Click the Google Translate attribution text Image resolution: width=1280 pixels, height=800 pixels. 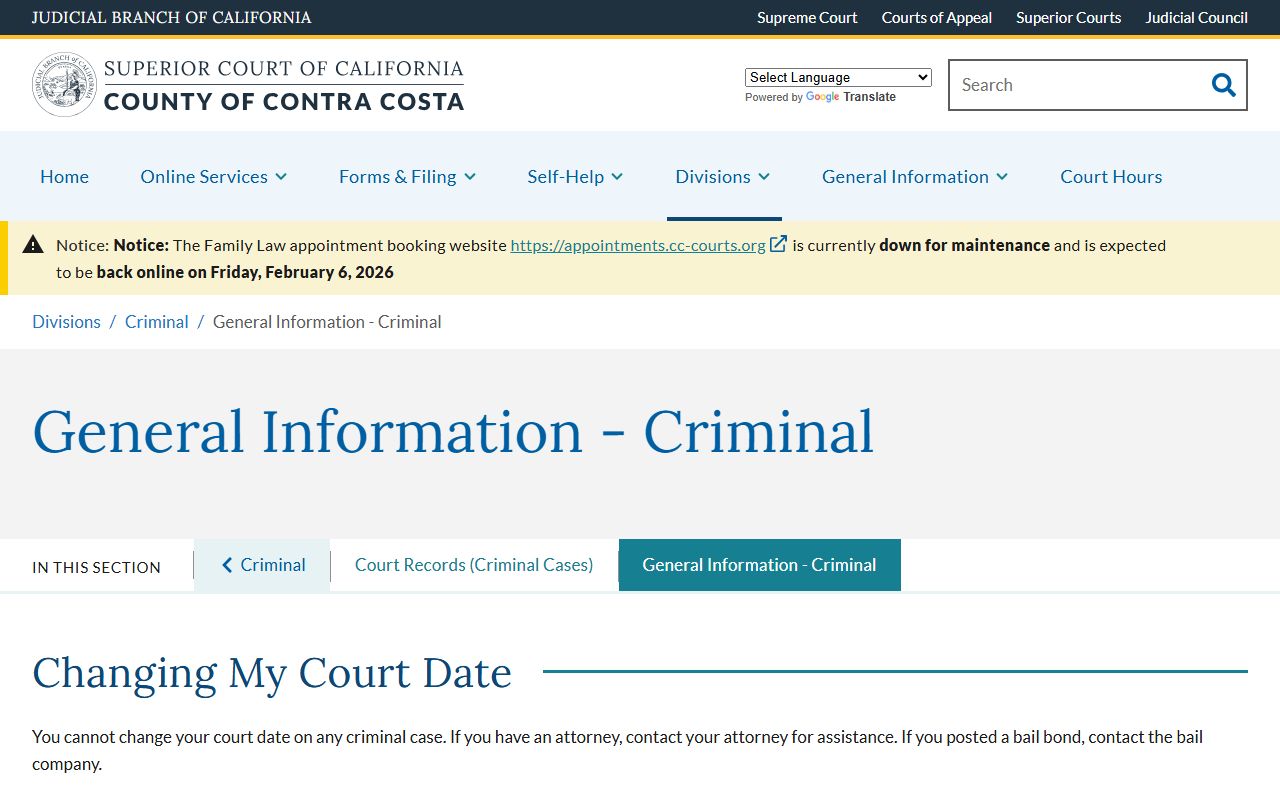(820, 97)
